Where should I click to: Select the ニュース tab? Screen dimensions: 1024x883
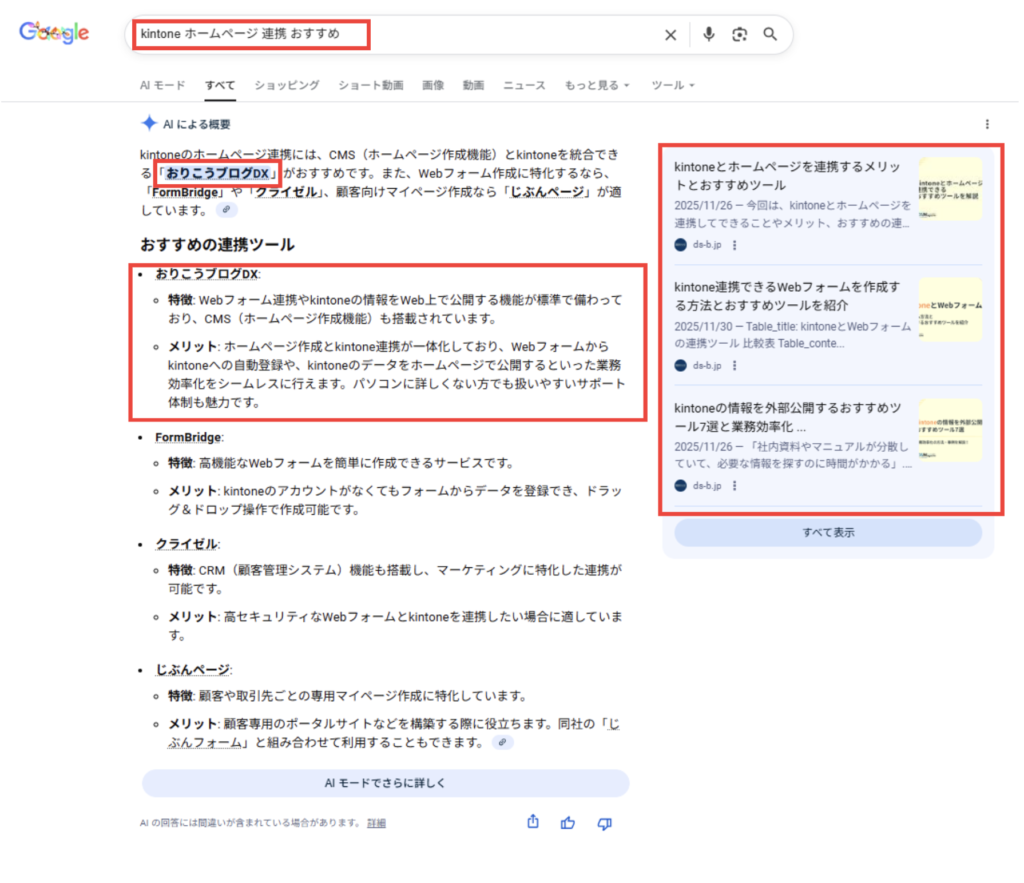(x=524, y=86)
